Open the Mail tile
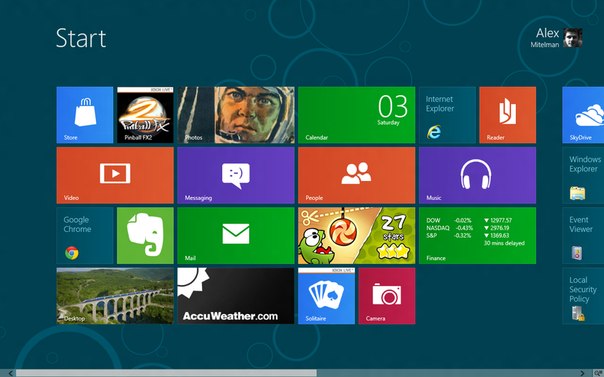The width and height of the screenshot is (604, 377). pos(236,236)
